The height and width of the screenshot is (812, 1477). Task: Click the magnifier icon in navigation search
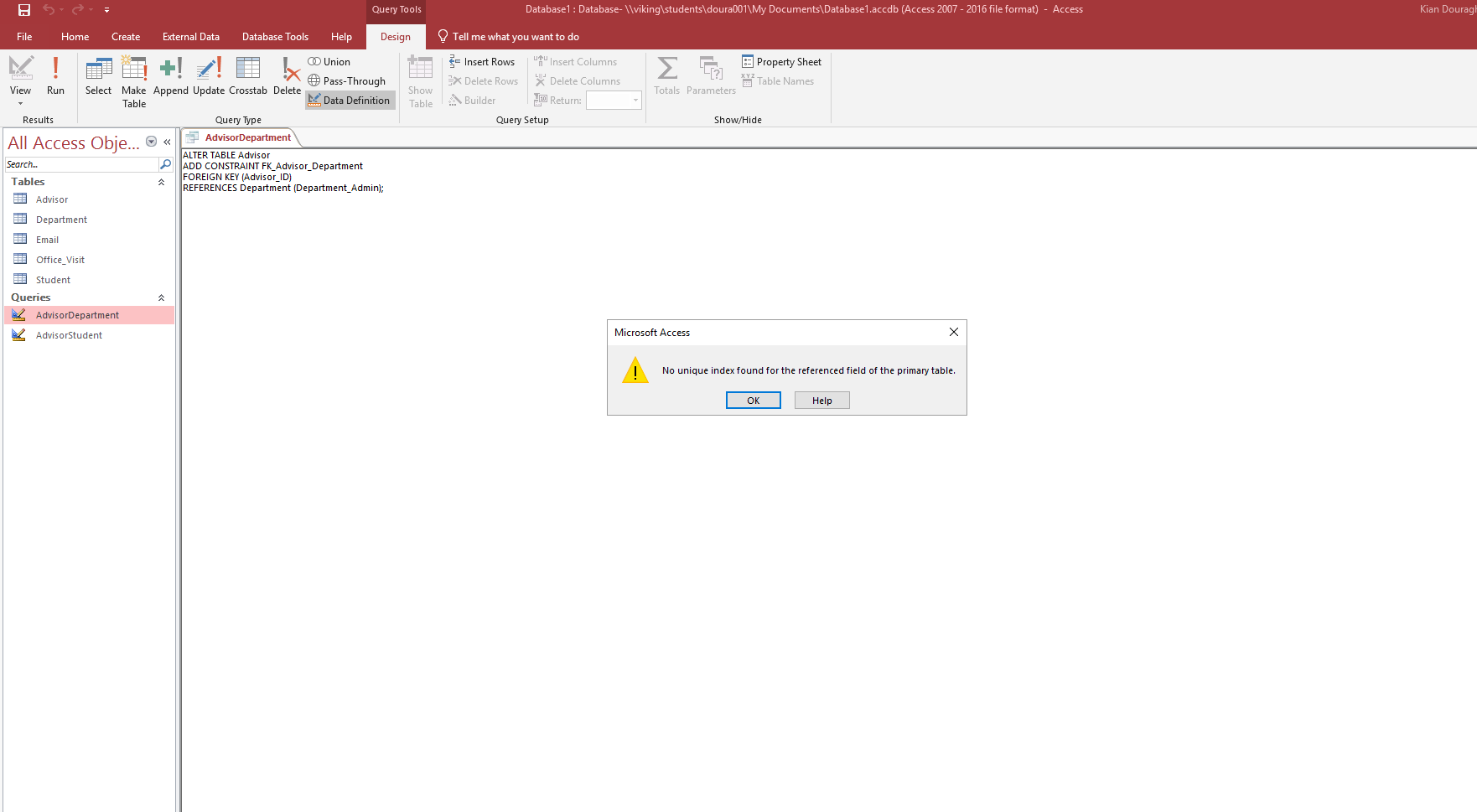pos(165,164)
